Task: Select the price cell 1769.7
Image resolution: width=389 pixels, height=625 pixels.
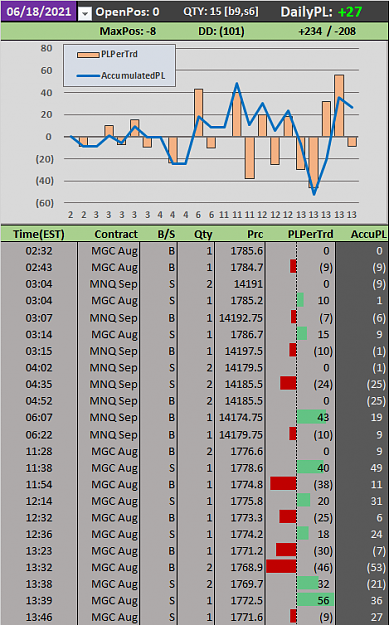Action: click(240, 584)
